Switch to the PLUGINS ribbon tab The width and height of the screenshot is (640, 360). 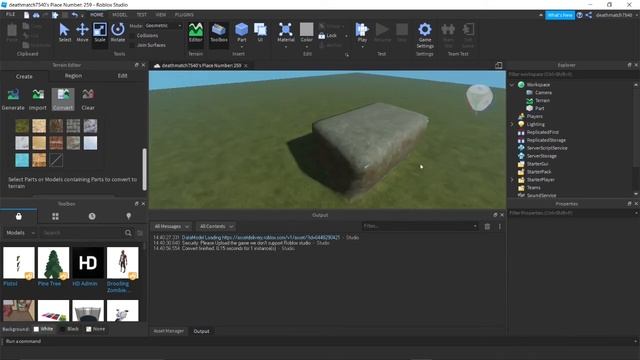coord(184,15)
